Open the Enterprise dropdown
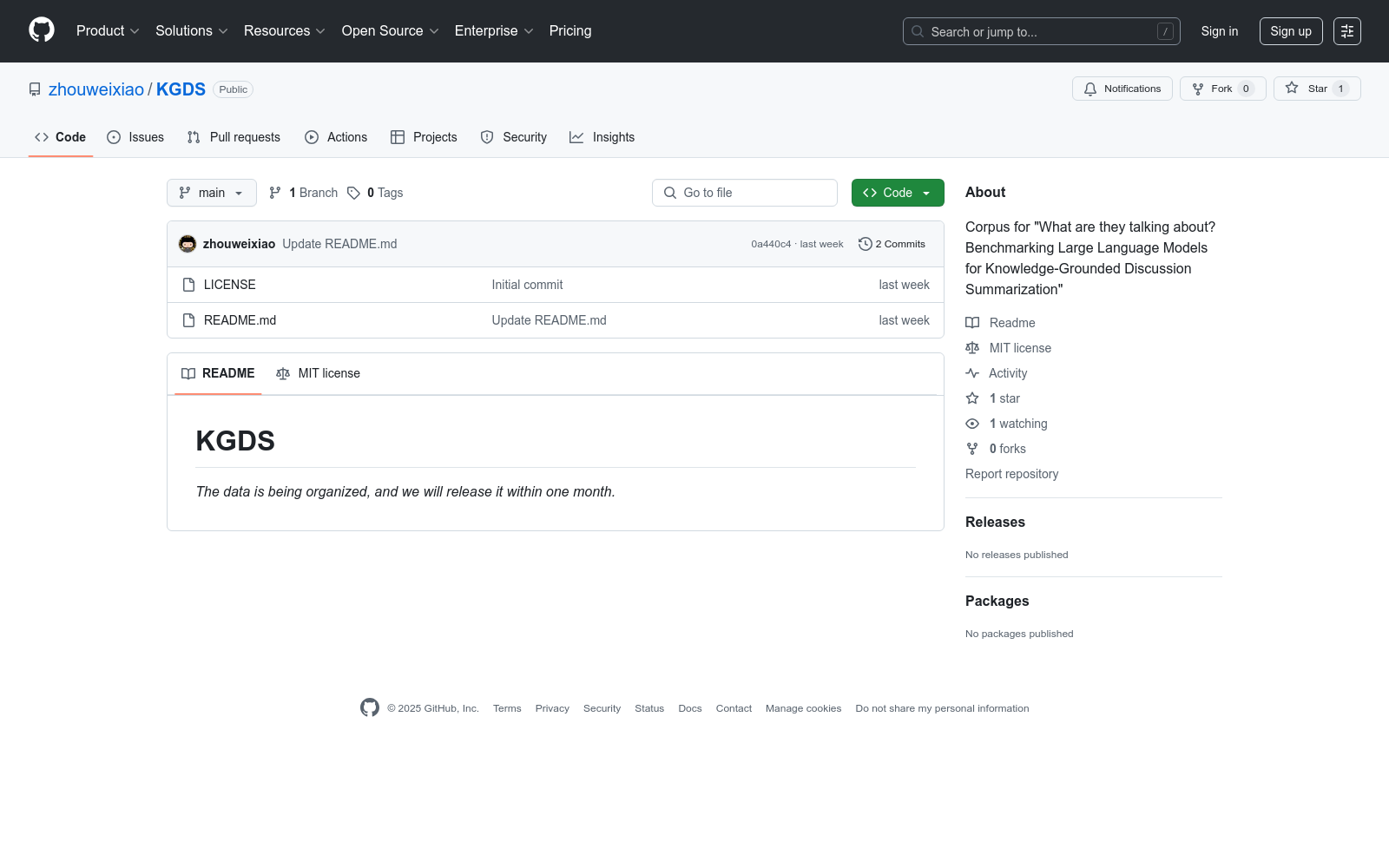Viewport: 1389px width, 868px height. pyautogui.click(x=494, y=31)
